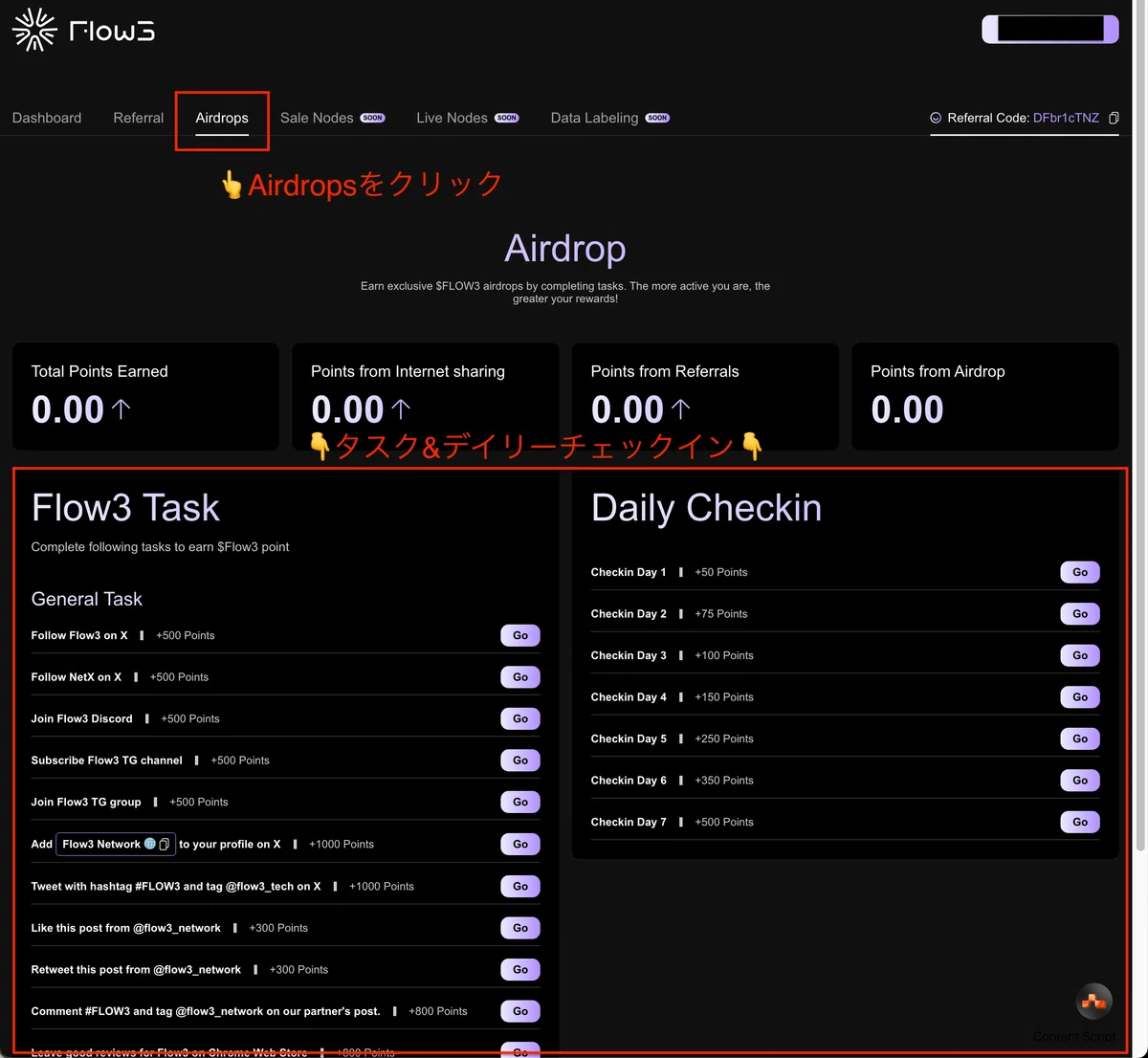This screenshot has width=1148, height=1058.
Task: Click Go for Add Flow3 Network to profile
Action: tap(520, 844)
